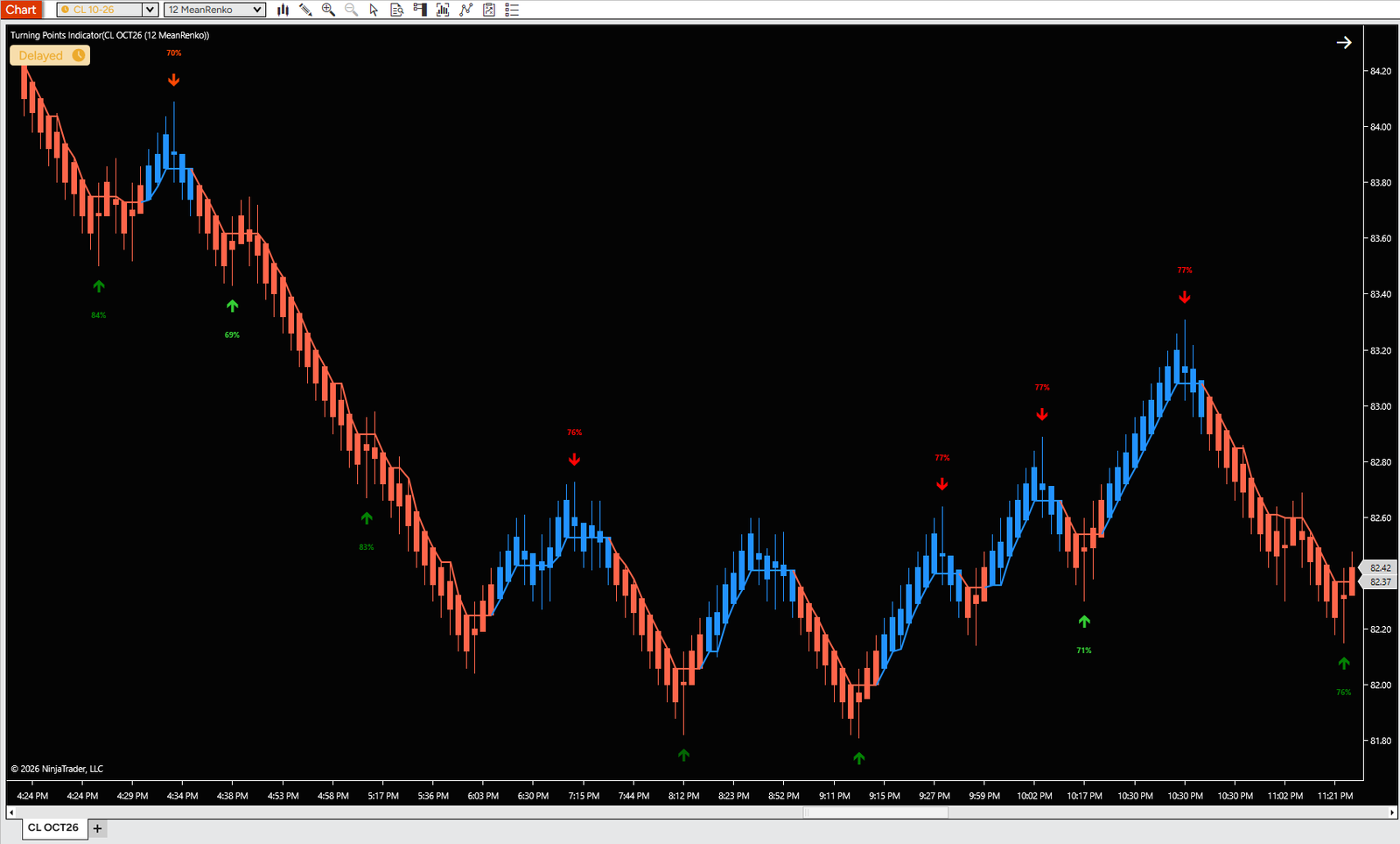Screen dimensions: 1400x844
Task: Open the chart properties list icon
Action: [512, 10]
